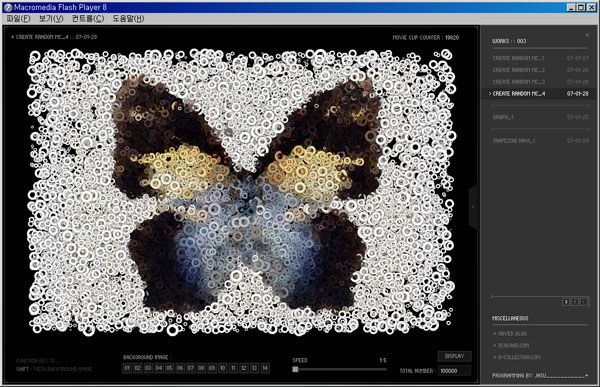This screenshot has height=387, width=600.
Task: Click the DISPLAY button
Action: click(455, 356)
